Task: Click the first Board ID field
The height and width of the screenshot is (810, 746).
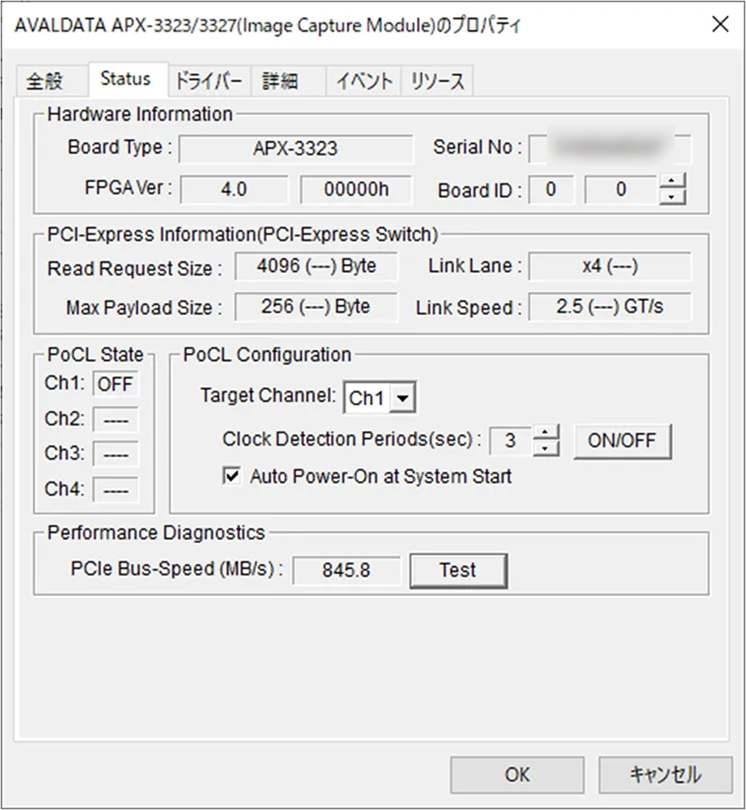Action: click(551, 190)
